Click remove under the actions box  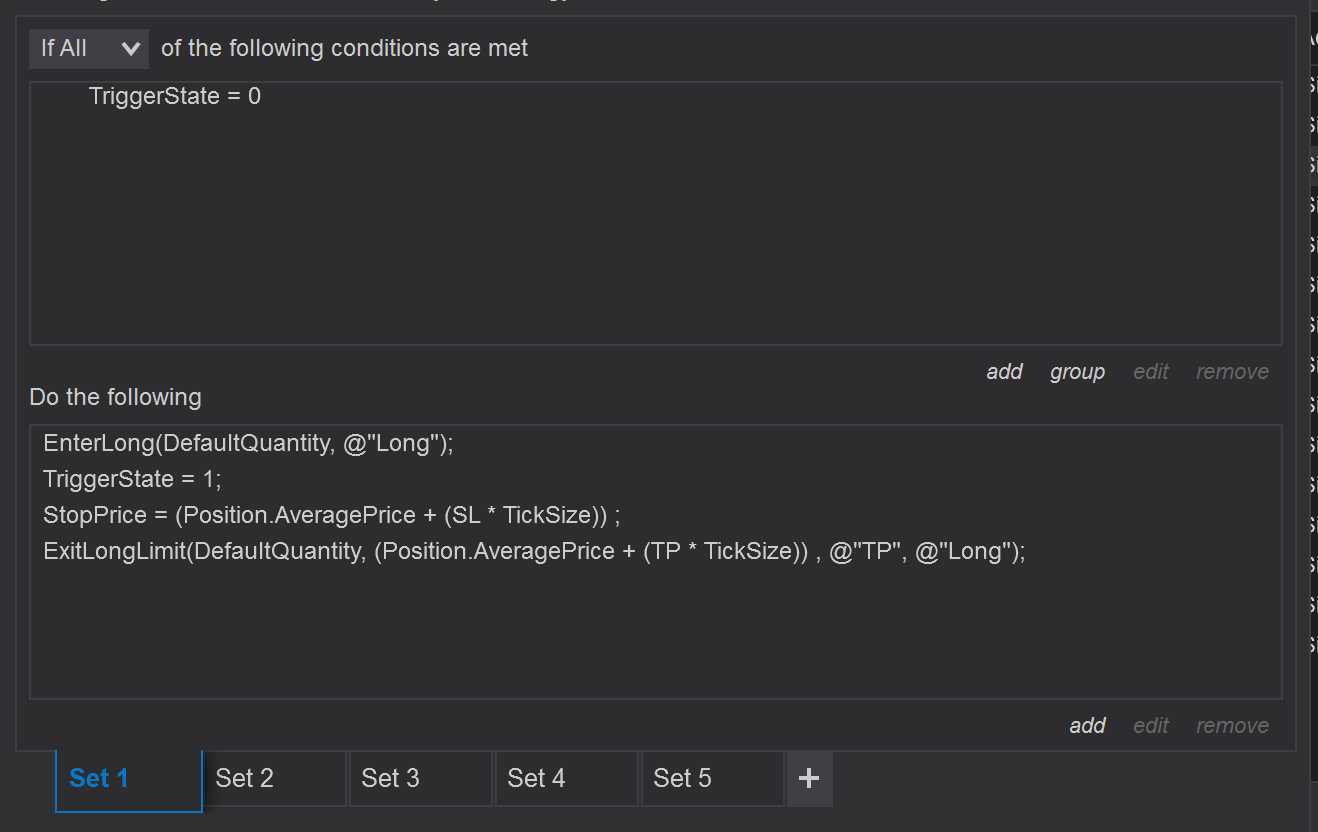click(1232, 726)
